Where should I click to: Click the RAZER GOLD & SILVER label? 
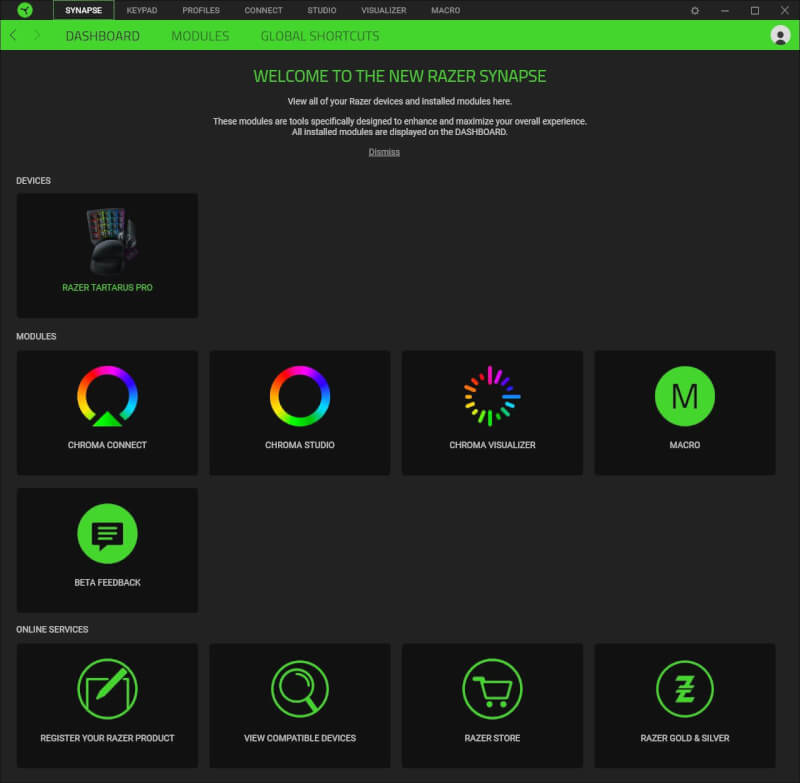click(x=685, y=738)
